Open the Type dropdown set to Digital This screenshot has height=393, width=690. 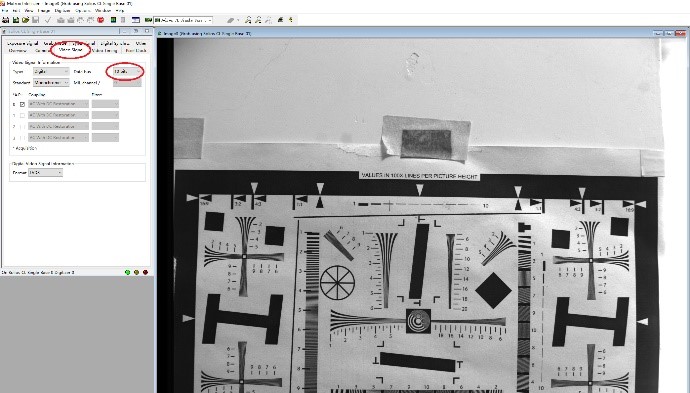(51, 71)
